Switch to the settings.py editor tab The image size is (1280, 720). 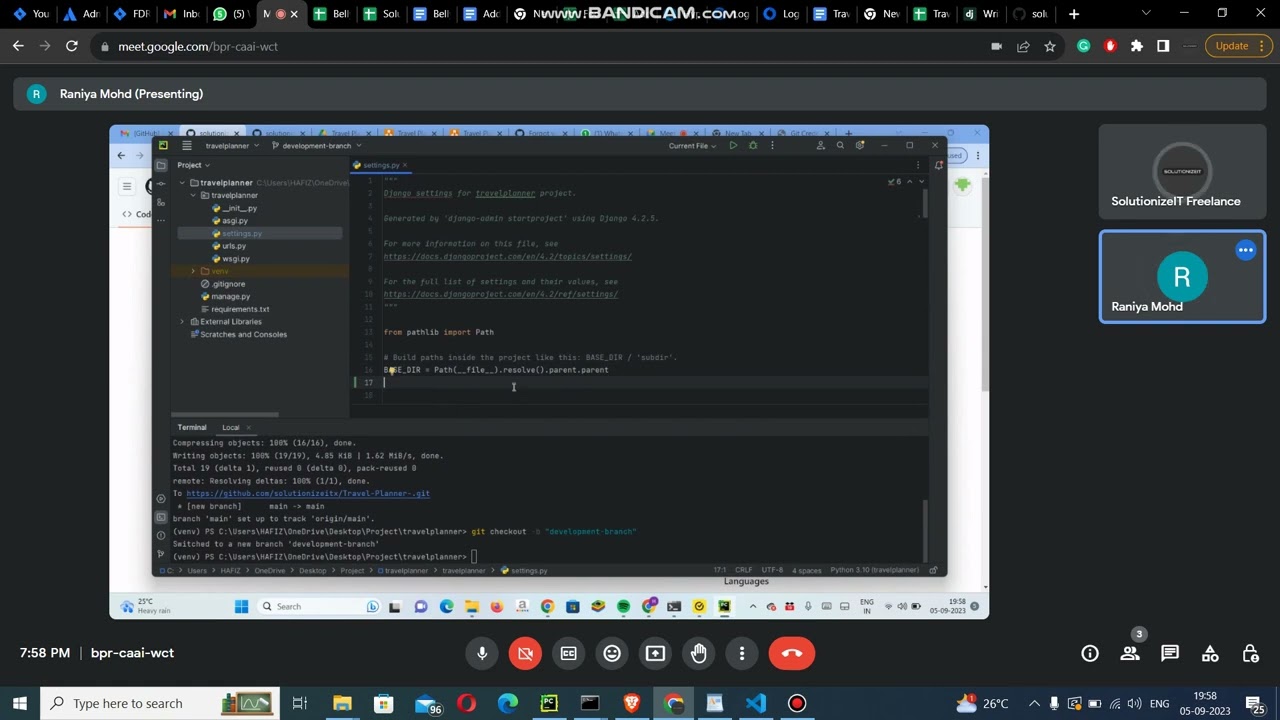click(x=380, y=165)
